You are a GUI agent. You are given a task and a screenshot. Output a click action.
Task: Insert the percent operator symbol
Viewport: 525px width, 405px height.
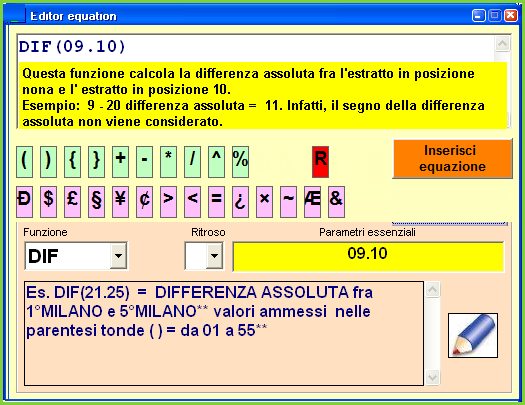click(240, 162)
